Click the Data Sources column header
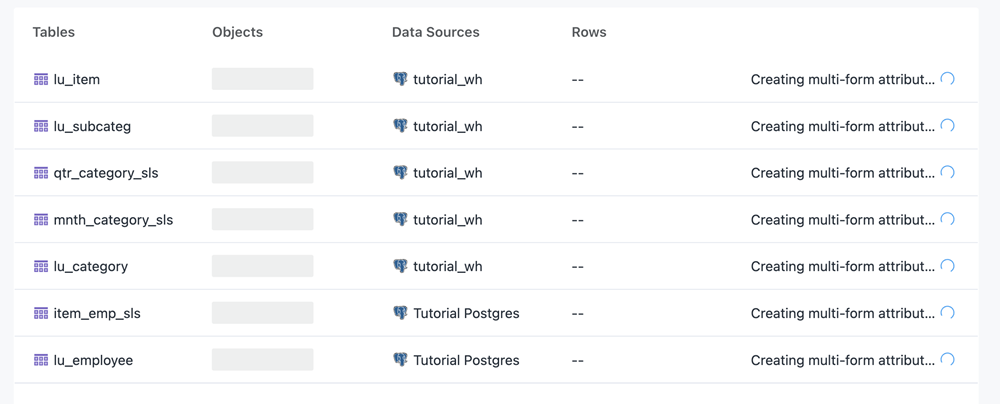 (x=435, y=32)
